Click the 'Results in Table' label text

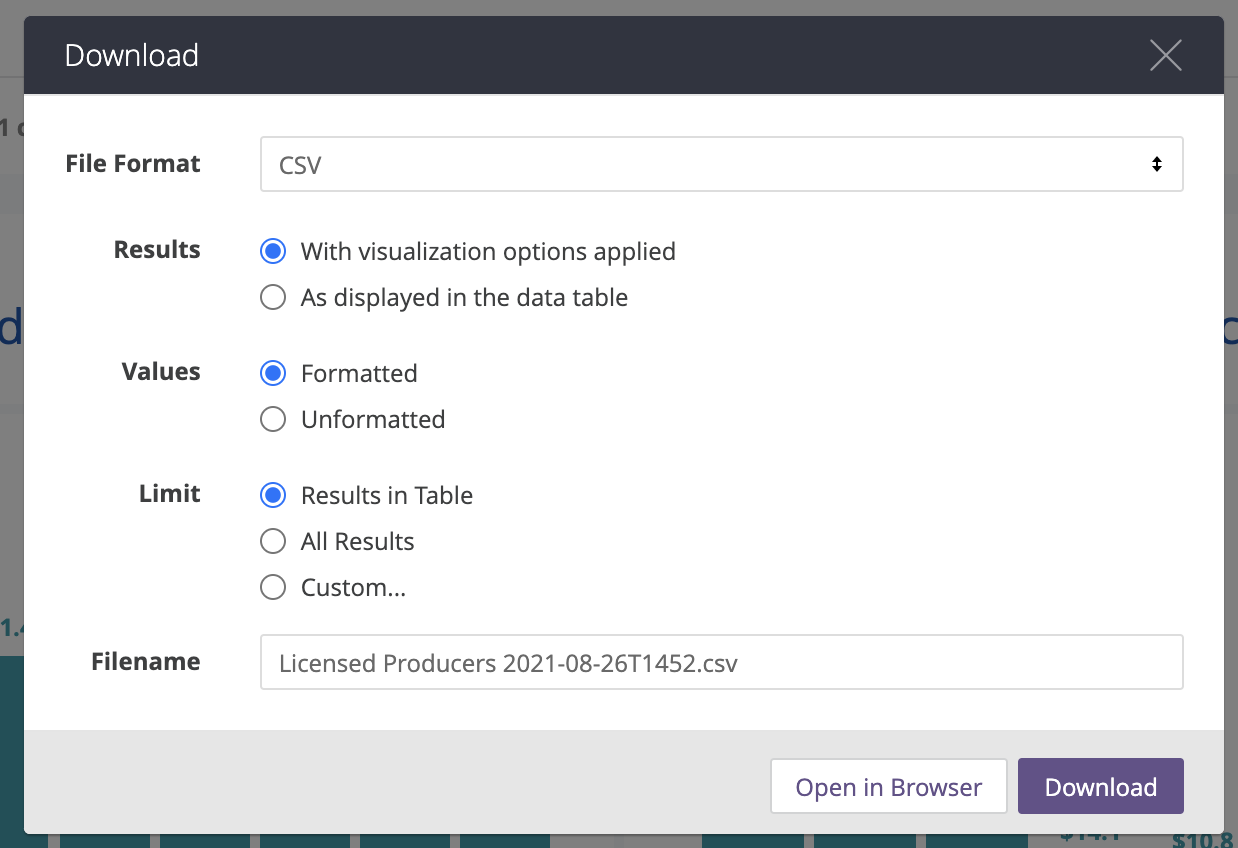pyautogui.click(x=386, y=495)
